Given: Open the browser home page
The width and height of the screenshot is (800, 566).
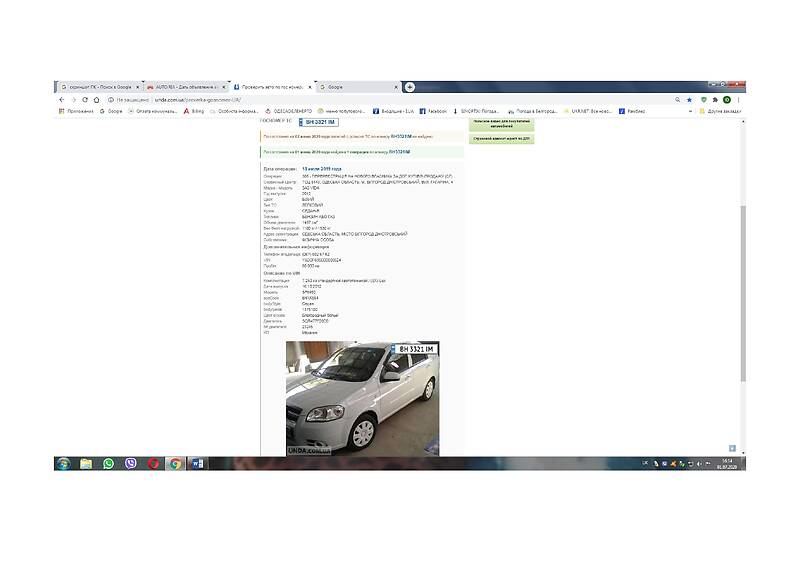Looking at the screenshot, I should (x=96, y=100).
